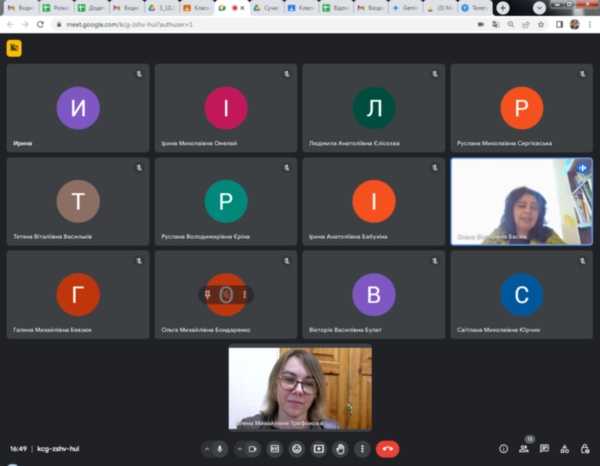Open host controls lock icon
The height and width of the screenshot is (466, 600).
pos(584,449)
